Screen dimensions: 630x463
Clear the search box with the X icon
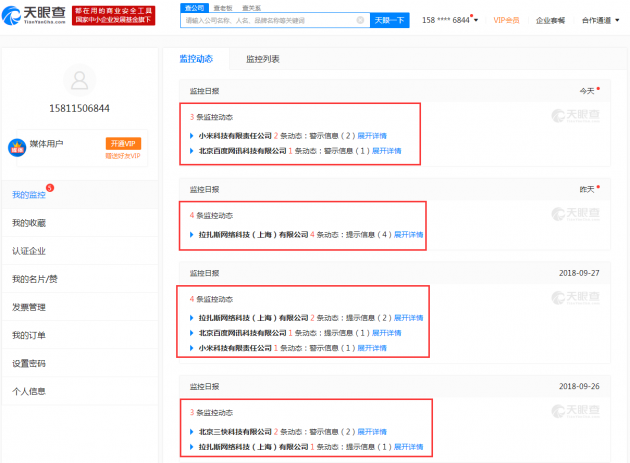(x=360, y=20)
